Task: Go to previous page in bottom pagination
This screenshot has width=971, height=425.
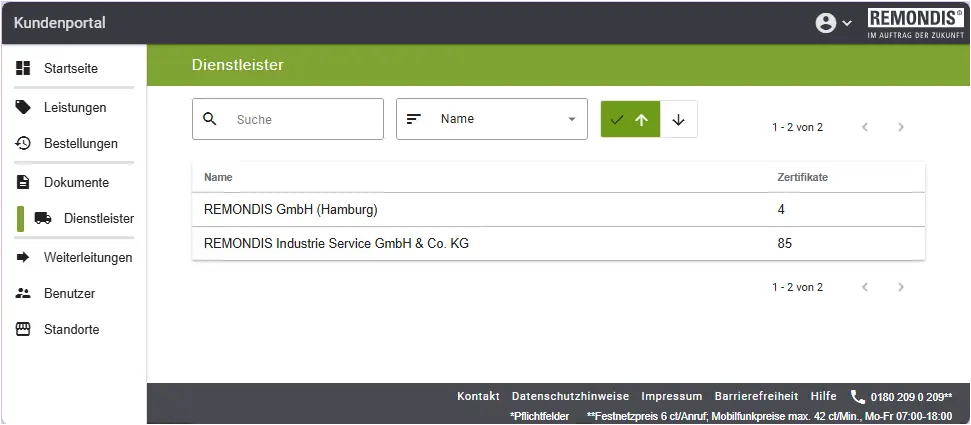Action: [x=864, y=287]
